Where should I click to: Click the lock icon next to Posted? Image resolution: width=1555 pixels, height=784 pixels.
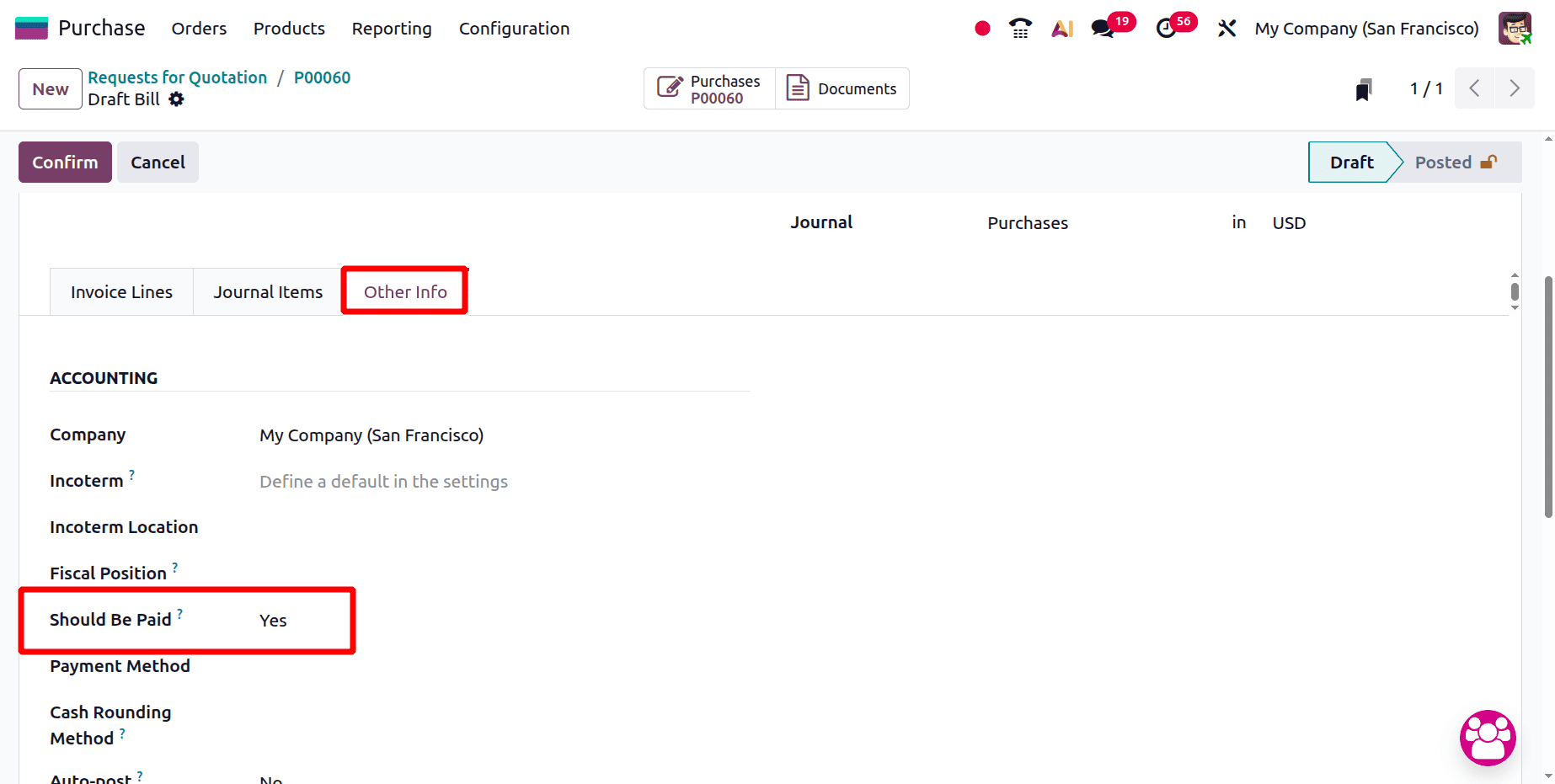pos(1489,161)
